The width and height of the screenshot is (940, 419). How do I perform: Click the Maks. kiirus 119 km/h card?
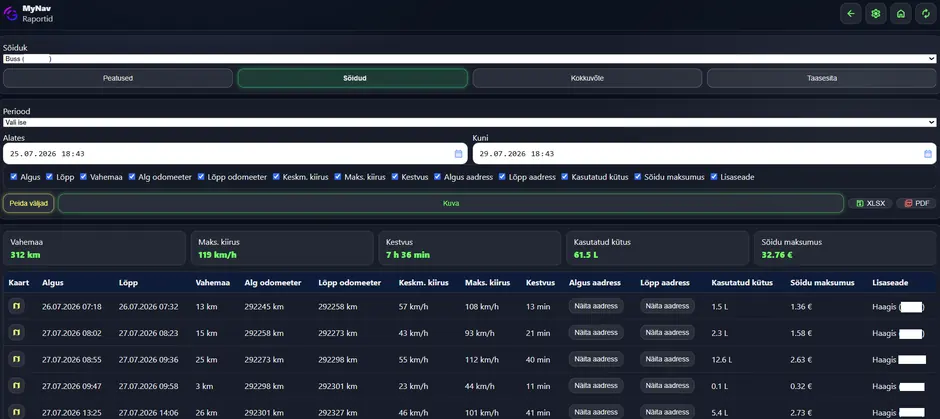coord(282,248)
